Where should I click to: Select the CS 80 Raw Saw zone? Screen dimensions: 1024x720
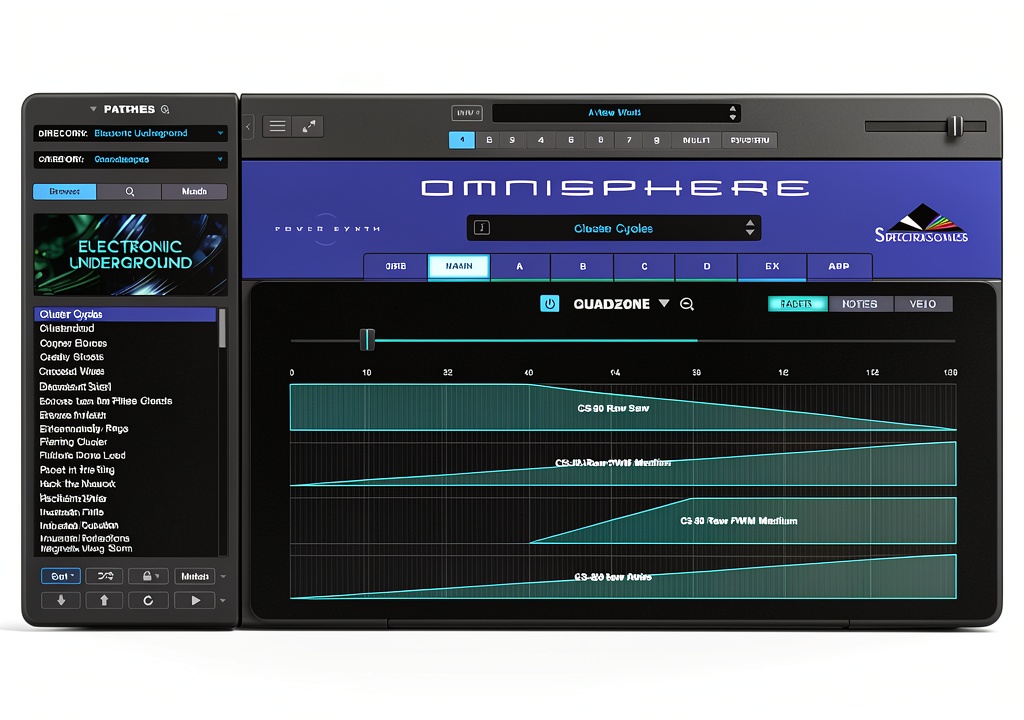pyautogui.click(x=623, y=407)
